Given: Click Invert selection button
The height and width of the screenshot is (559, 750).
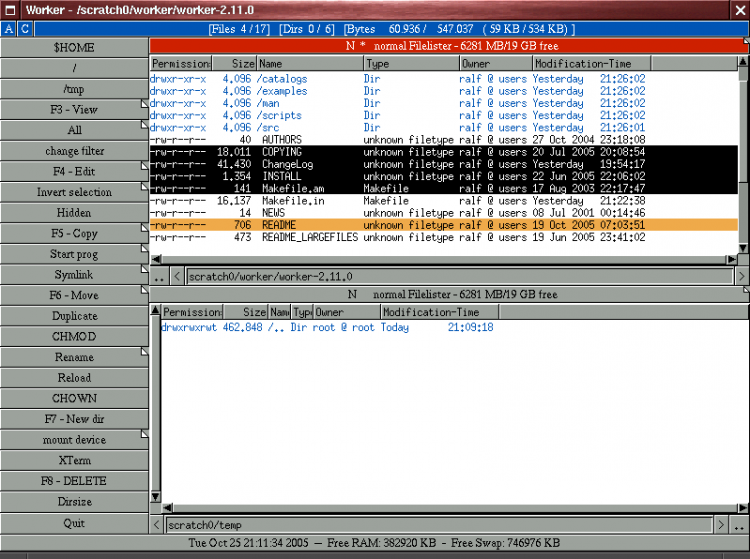Looking at the screenshot, I should pos(74,192).
